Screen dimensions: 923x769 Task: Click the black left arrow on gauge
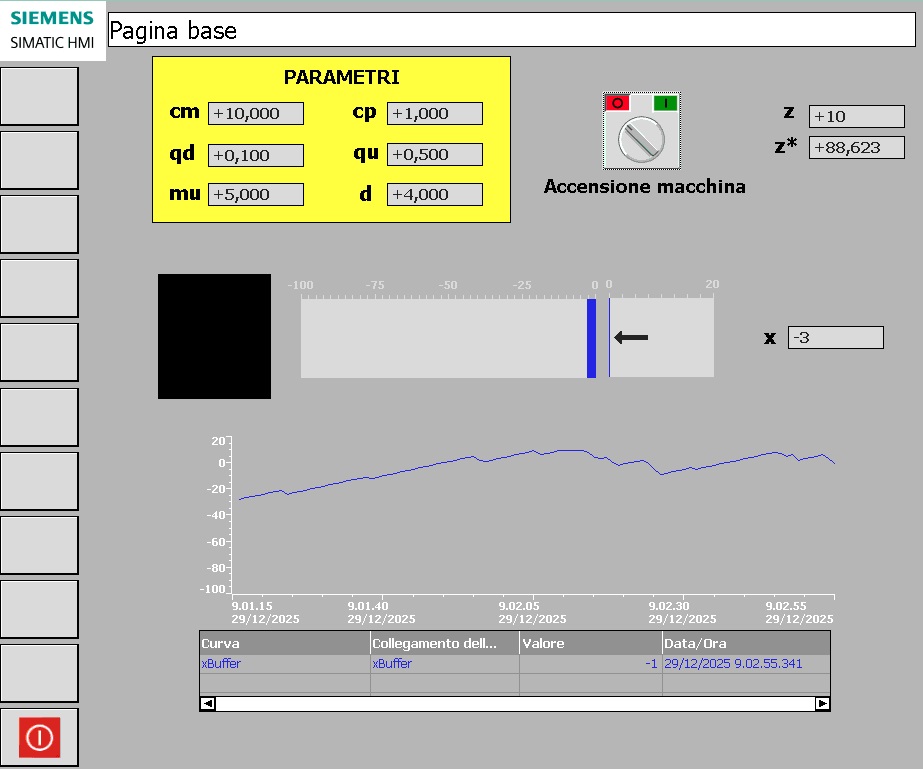point(631,338)
